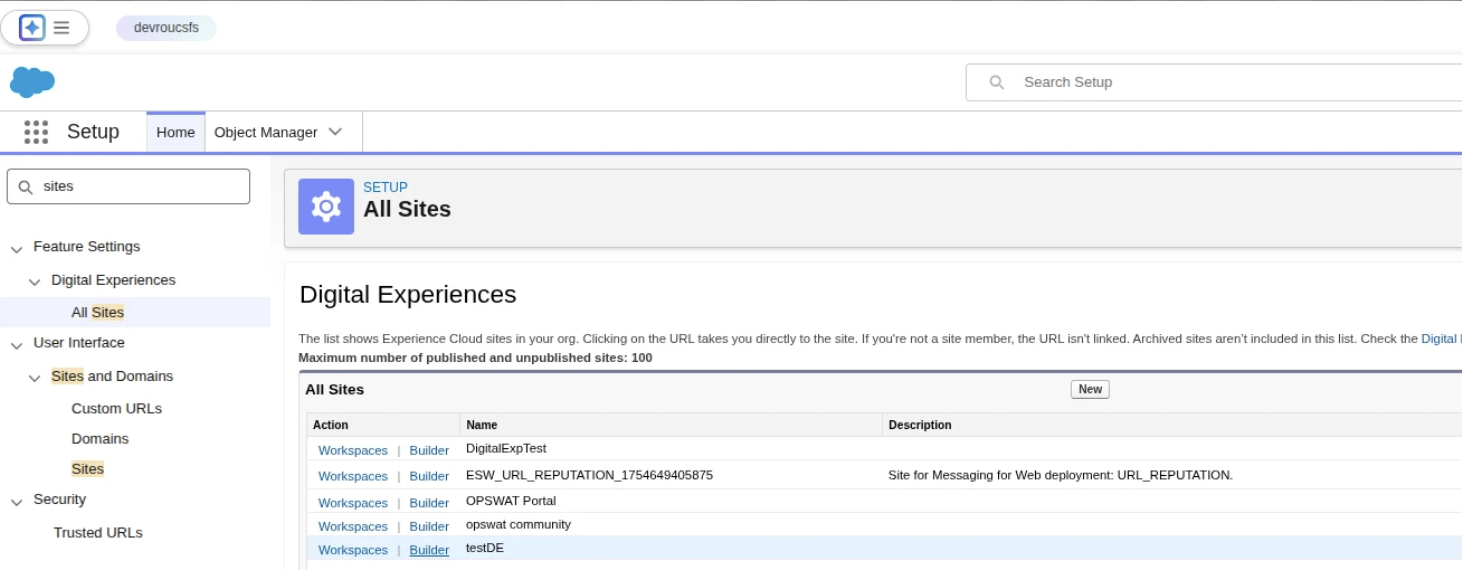Select Trusted URLs in the sidebar
Viewport: 1462px width, 570px height.
pos(98,533)
